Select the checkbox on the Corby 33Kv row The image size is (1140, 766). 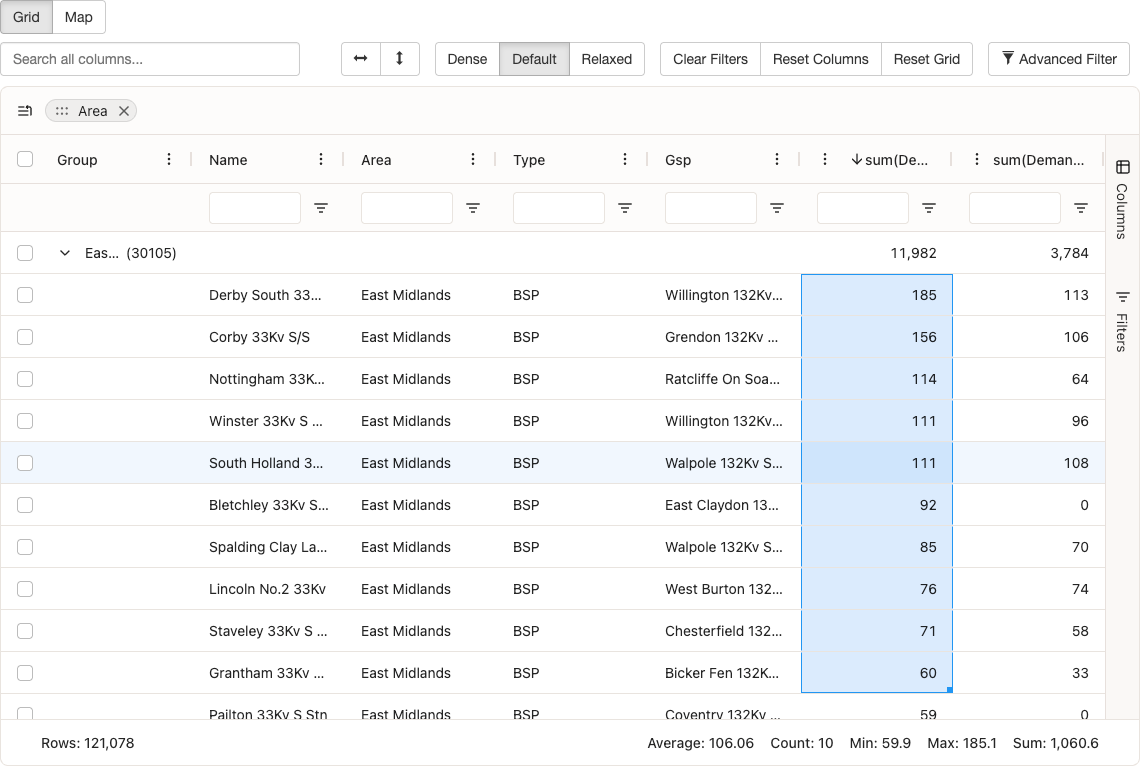(25, 337)
